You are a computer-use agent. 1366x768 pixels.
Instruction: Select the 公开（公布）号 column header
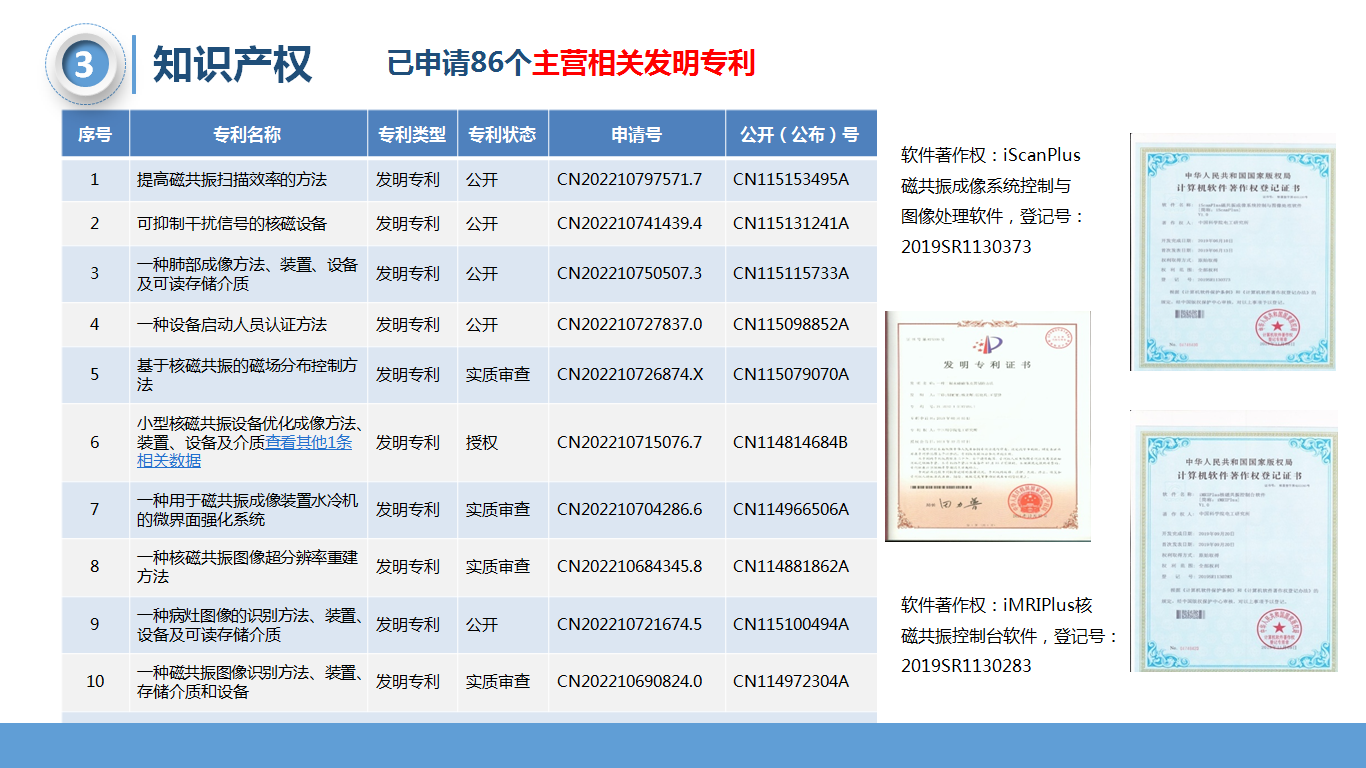(x=800, y=134)
